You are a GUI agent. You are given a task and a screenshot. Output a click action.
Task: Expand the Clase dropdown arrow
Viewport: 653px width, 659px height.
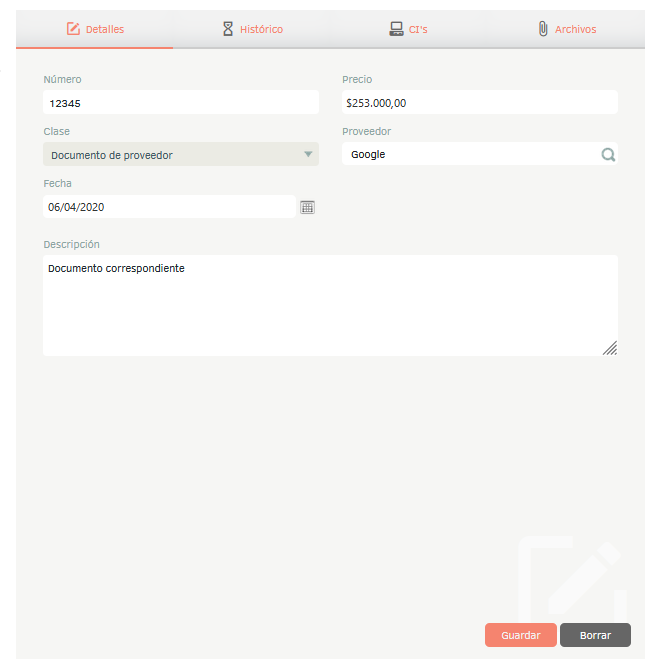click(x=308, y=154)
